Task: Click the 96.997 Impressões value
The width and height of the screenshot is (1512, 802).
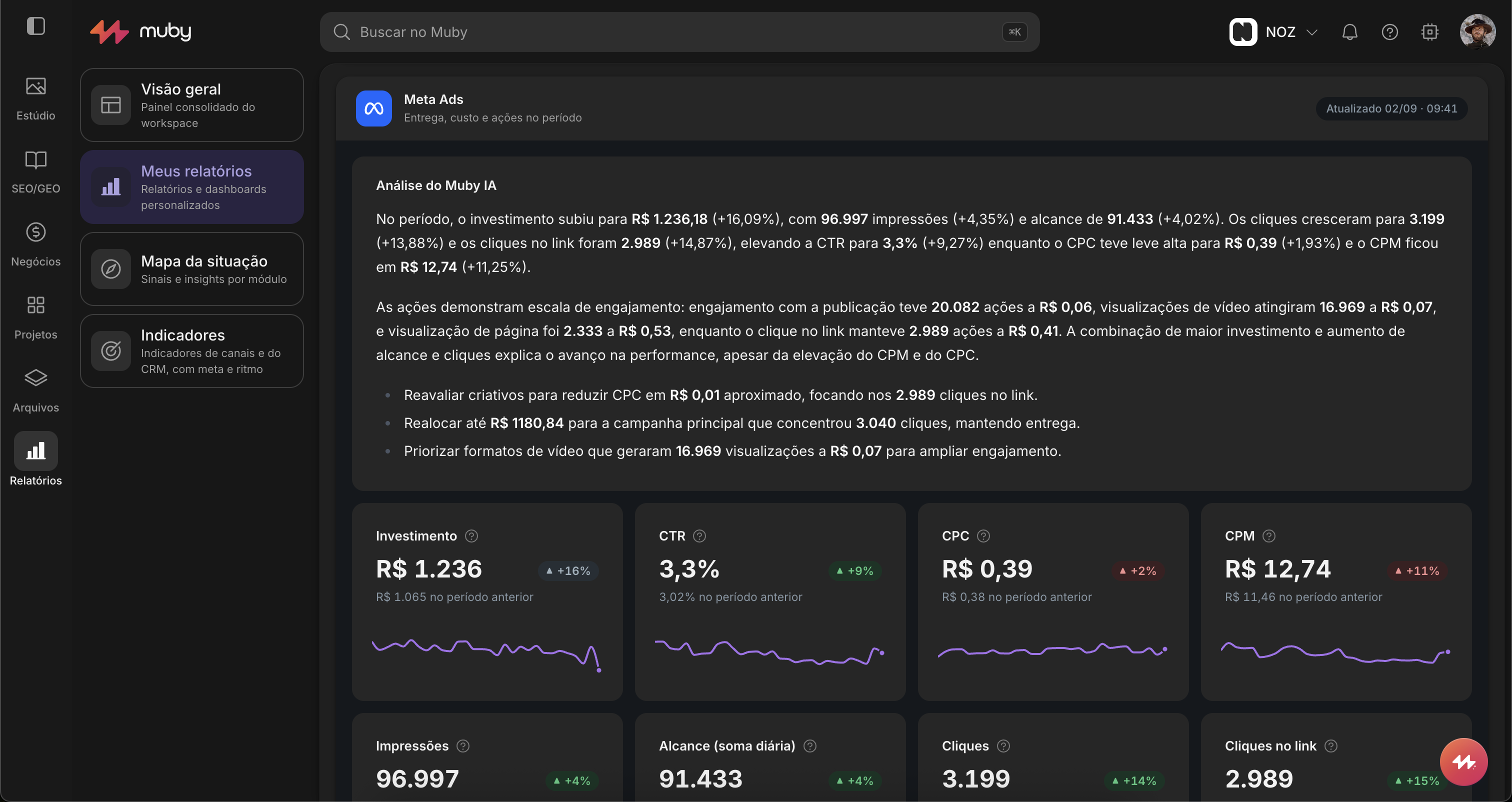Action: click(417, 779)
